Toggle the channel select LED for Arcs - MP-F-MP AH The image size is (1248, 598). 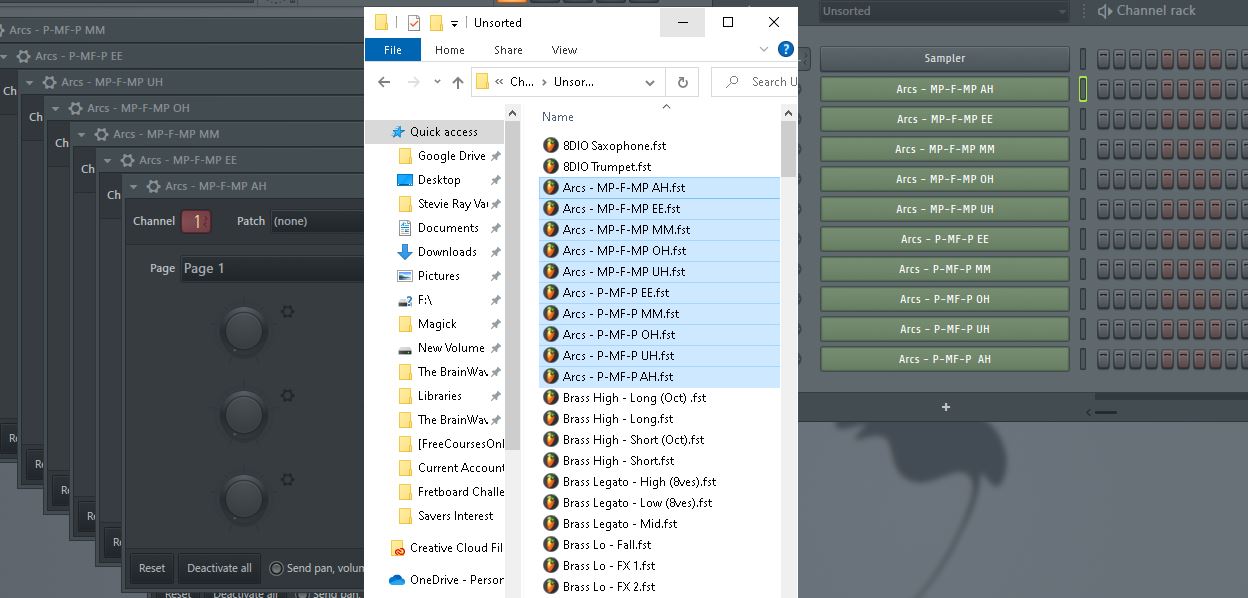1082,89
